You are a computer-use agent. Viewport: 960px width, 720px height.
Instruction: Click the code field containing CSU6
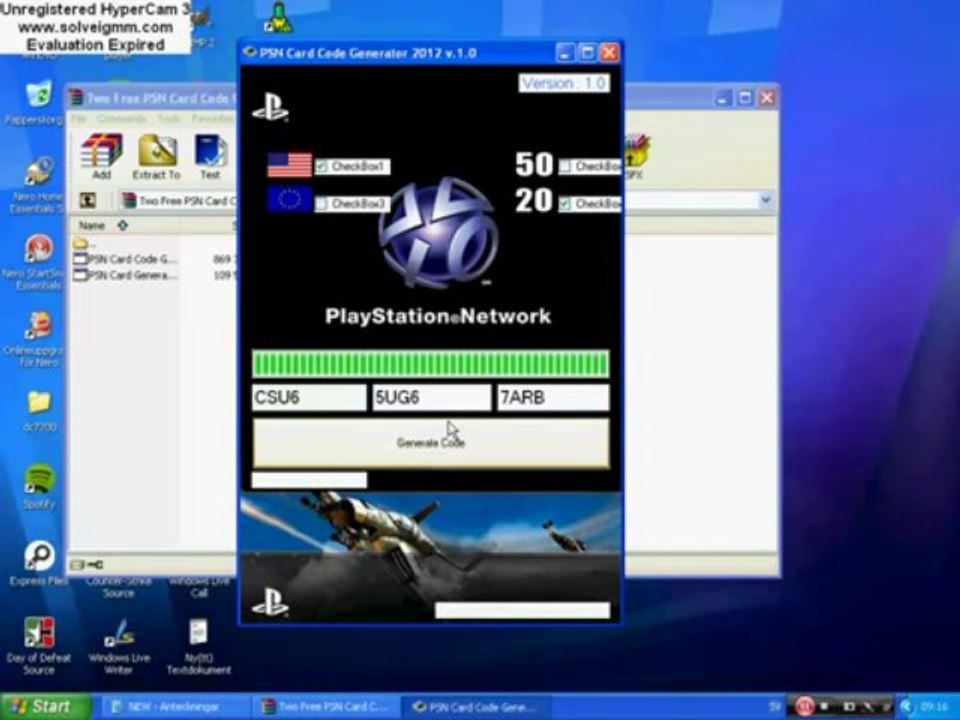[309, 397]
